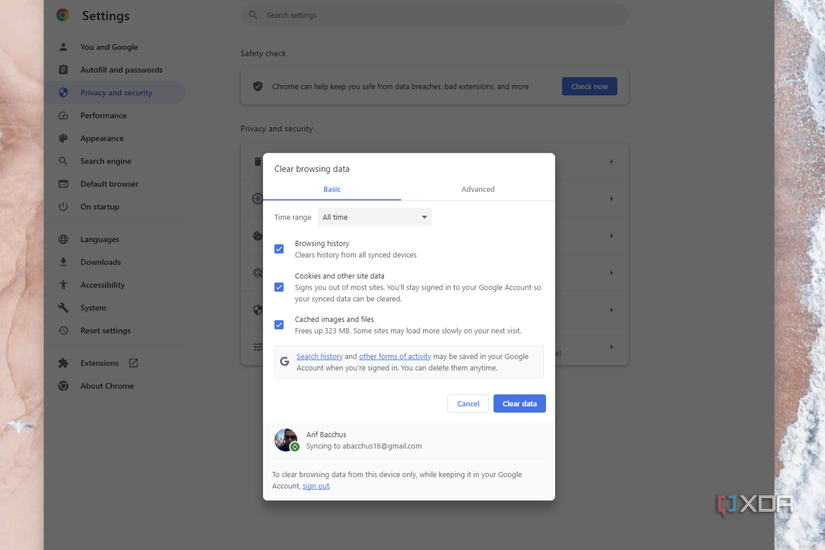825x550 pixels.
Task: Click the Safety check shield icon
Action: (x=258, y=86)
